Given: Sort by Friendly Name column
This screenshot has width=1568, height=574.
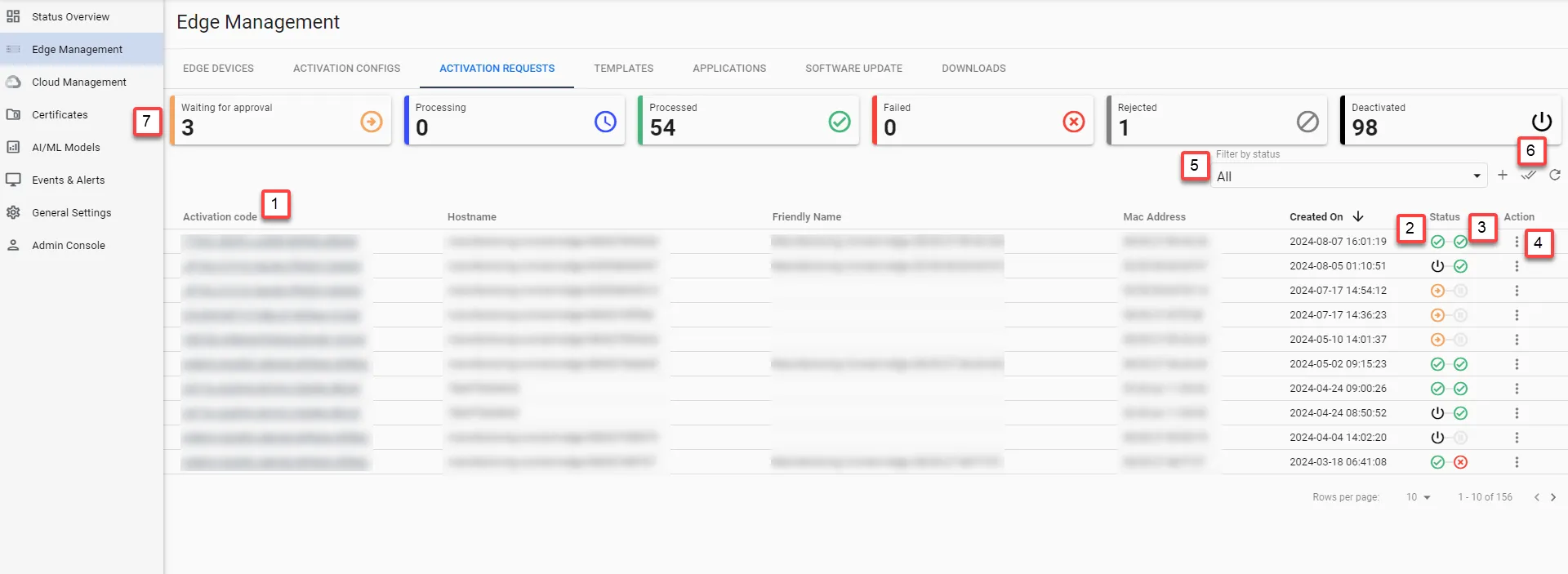Looking at the screenshot, I should tap(807, 217).
